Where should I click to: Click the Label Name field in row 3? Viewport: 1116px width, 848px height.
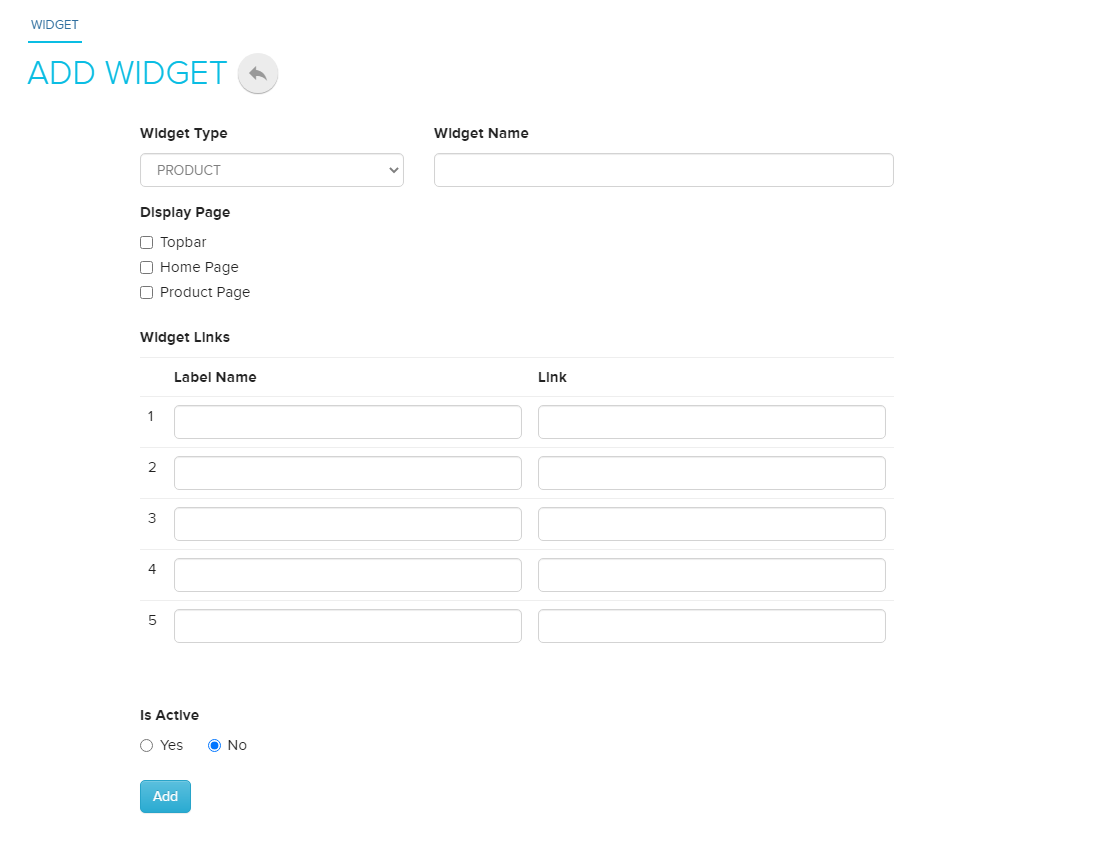pyautogui.click(x=348, y=524)
